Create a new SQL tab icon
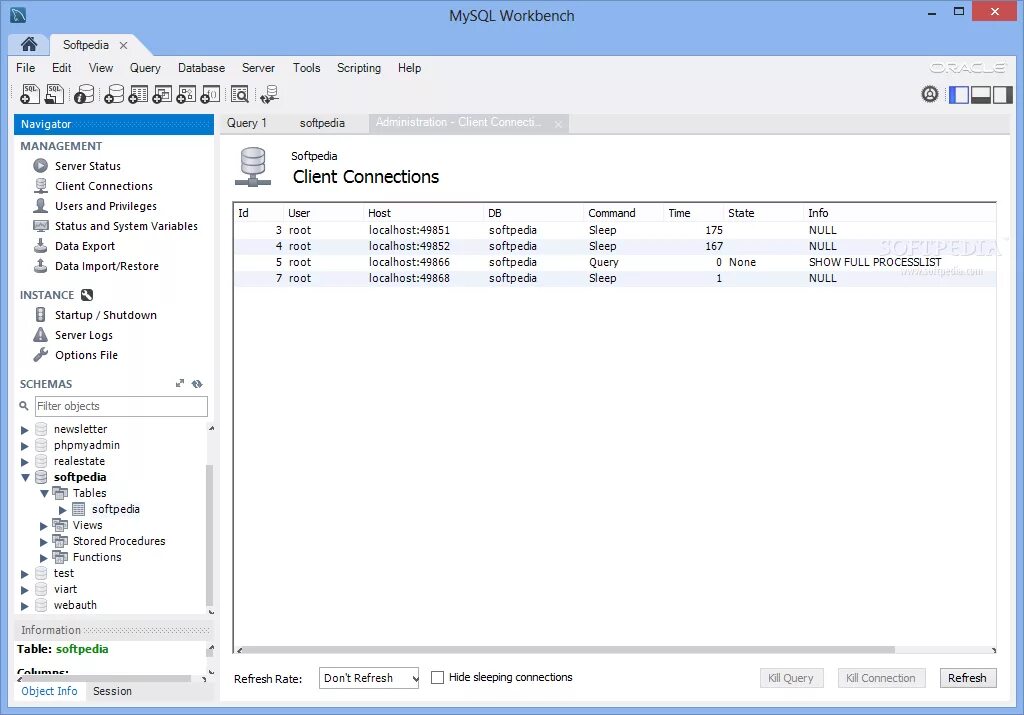This screenshot has height=715, width=1024. pos(29,94)
